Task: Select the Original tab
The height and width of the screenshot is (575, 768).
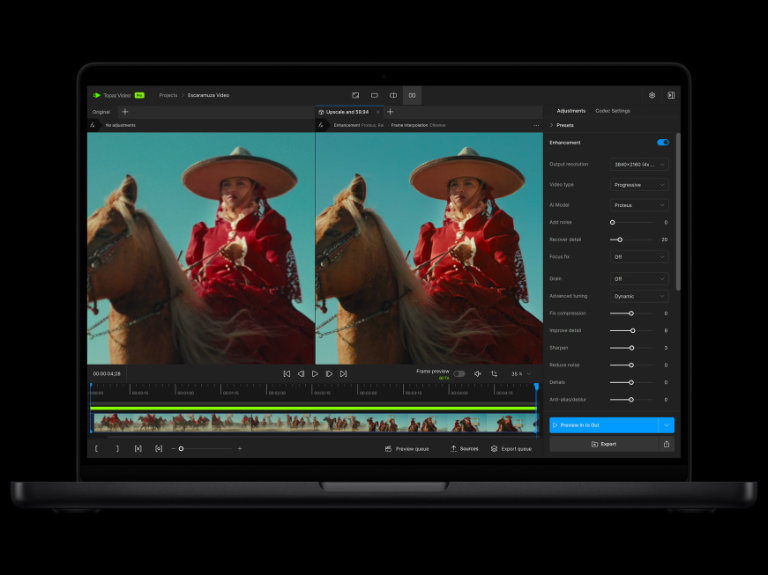Action: coord(101,112)
